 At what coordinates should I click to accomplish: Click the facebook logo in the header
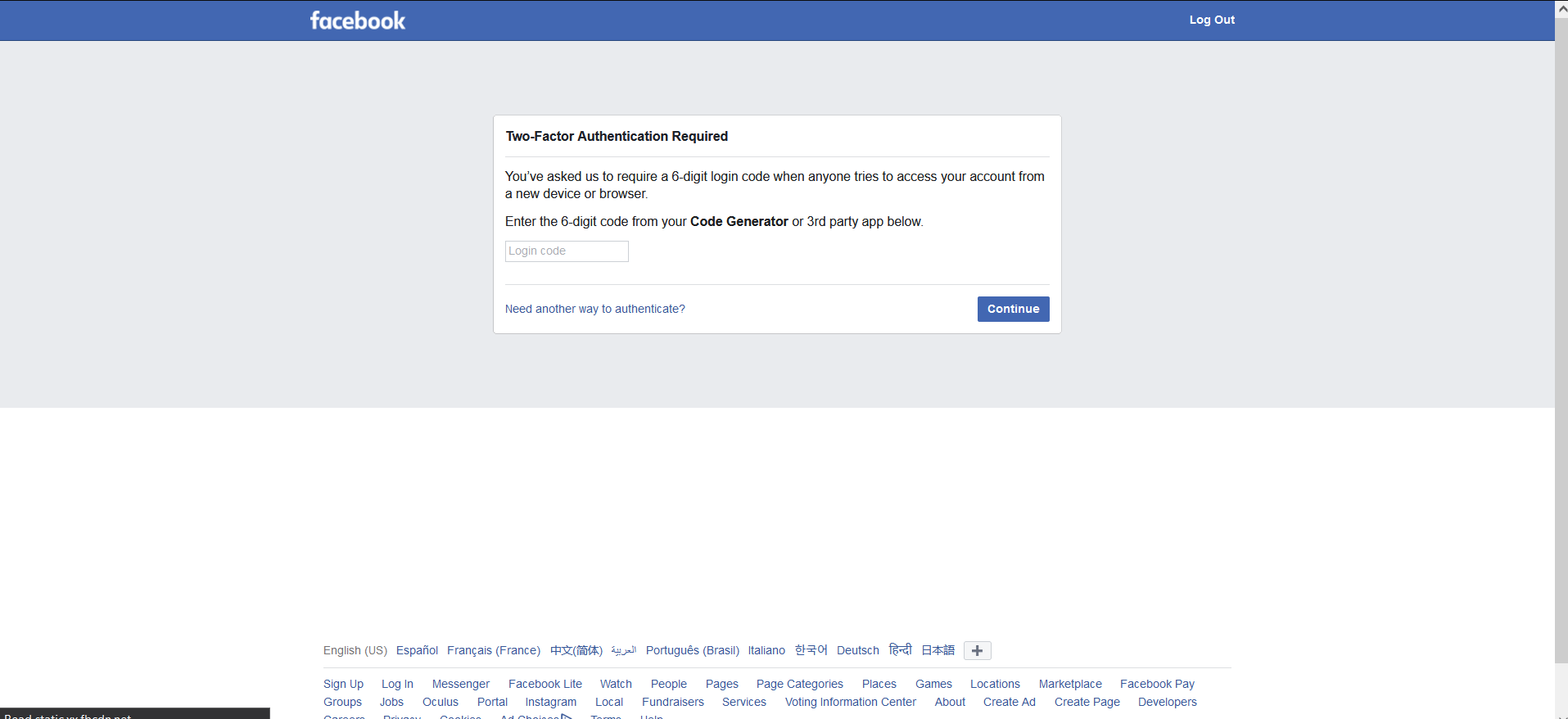(358, 20)
